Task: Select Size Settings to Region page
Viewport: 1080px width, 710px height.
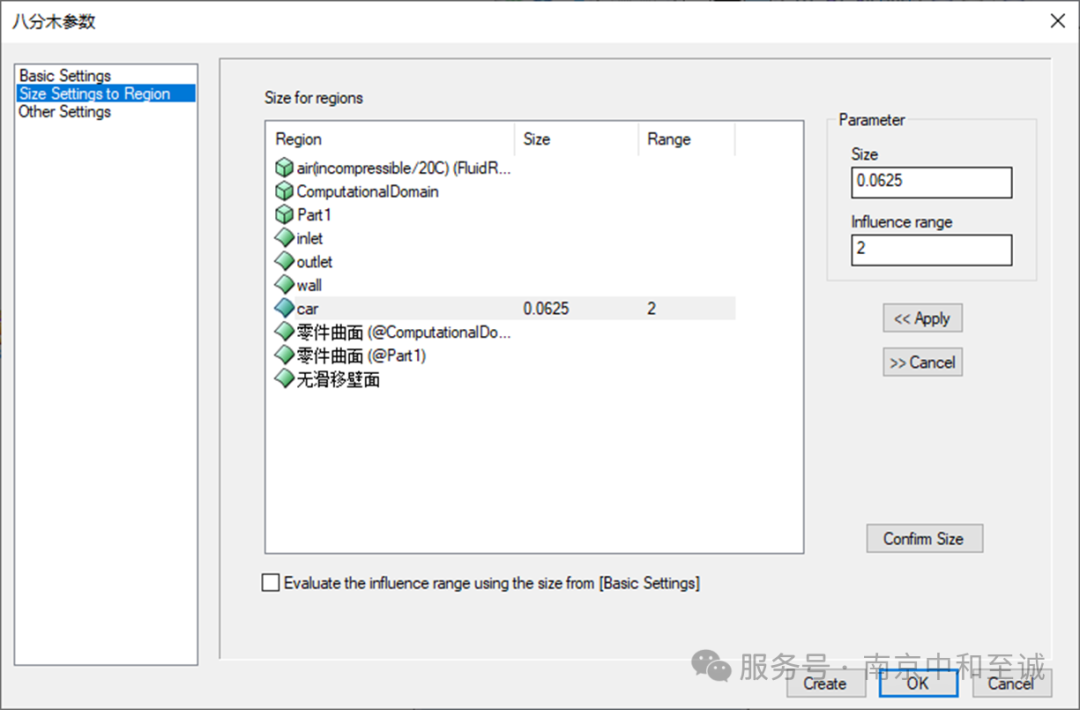Action: (105, 93)
